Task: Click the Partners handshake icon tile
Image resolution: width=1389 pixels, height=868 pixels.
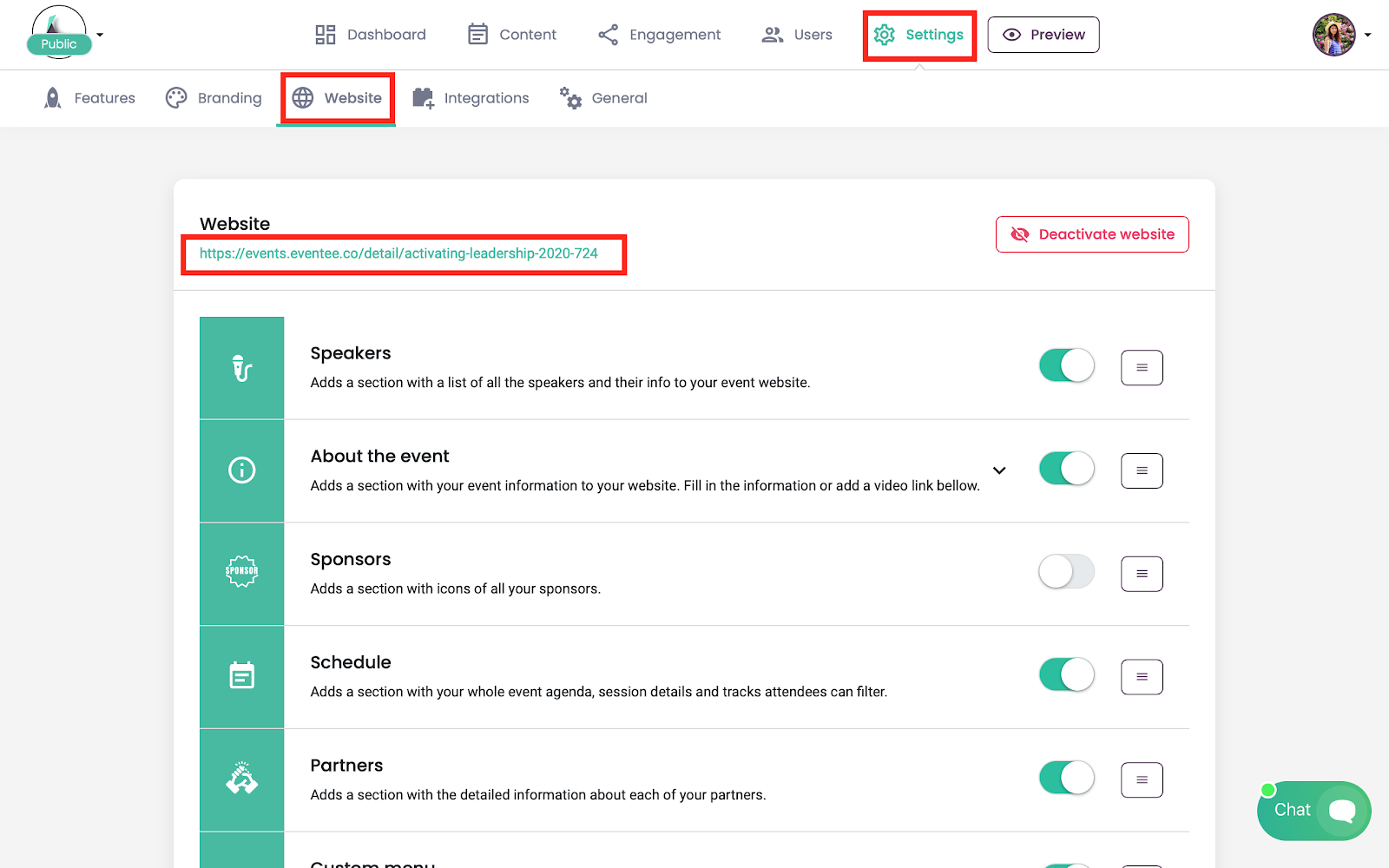Action: (x=241, y=779)
